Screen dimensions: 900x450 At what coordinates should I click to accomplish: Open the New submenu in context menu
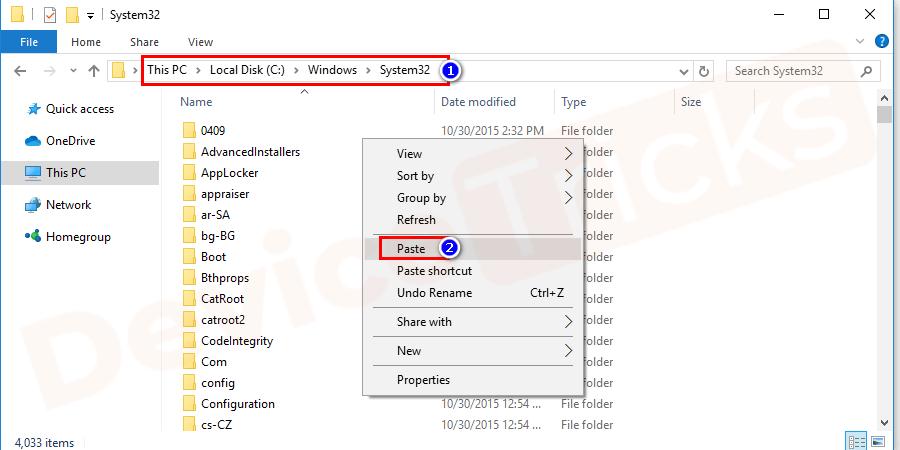[x=473, y=351]
